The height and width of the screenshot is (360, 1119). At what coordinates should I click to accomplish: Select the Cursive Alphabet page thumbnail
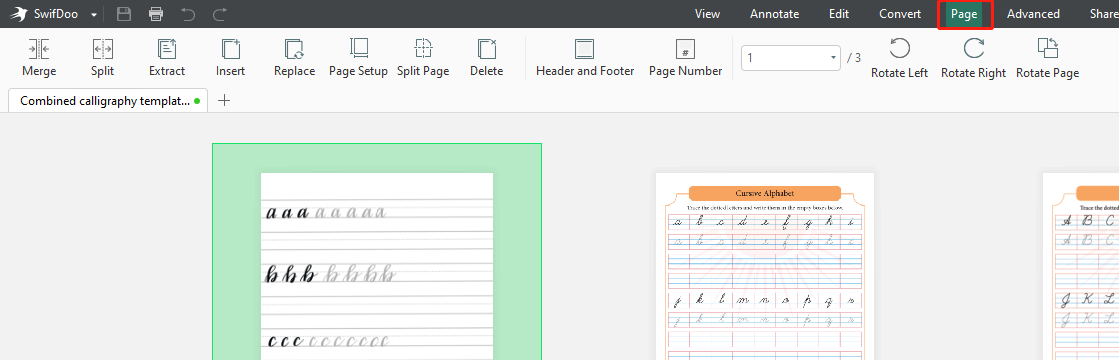coord(765,266)
